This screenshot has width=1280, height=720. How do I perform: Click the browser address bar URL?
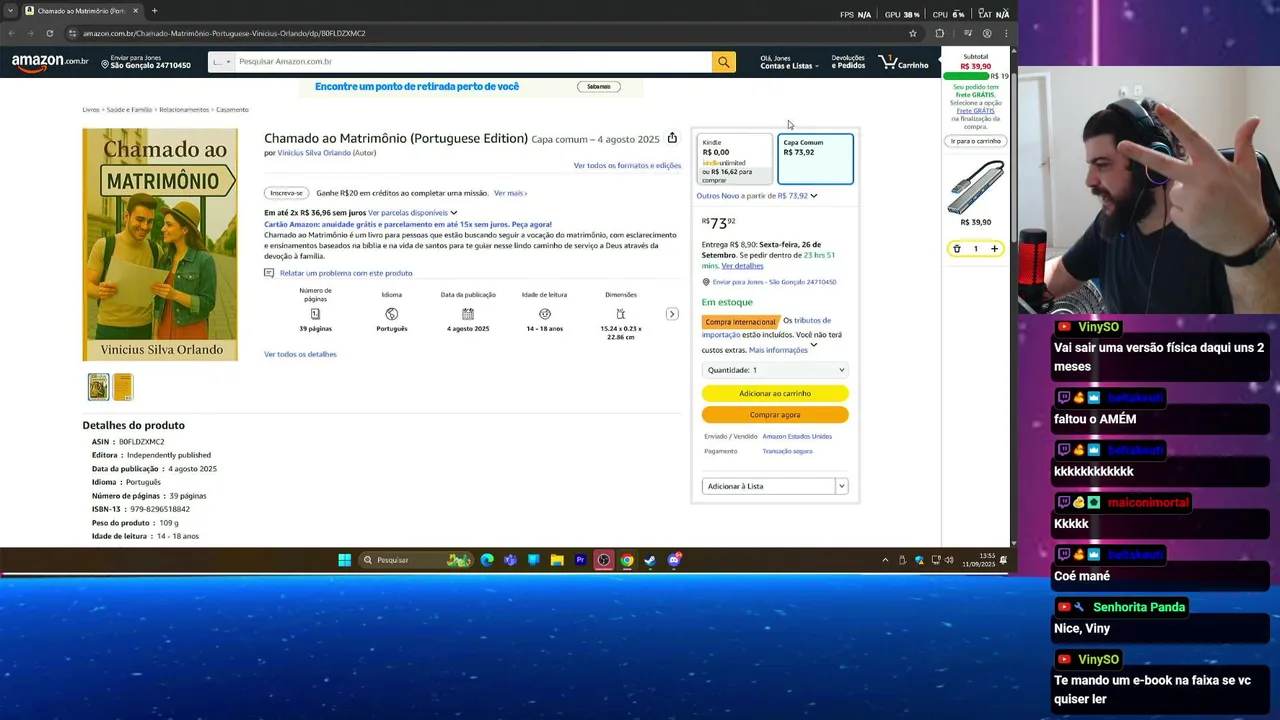(224, 33)
